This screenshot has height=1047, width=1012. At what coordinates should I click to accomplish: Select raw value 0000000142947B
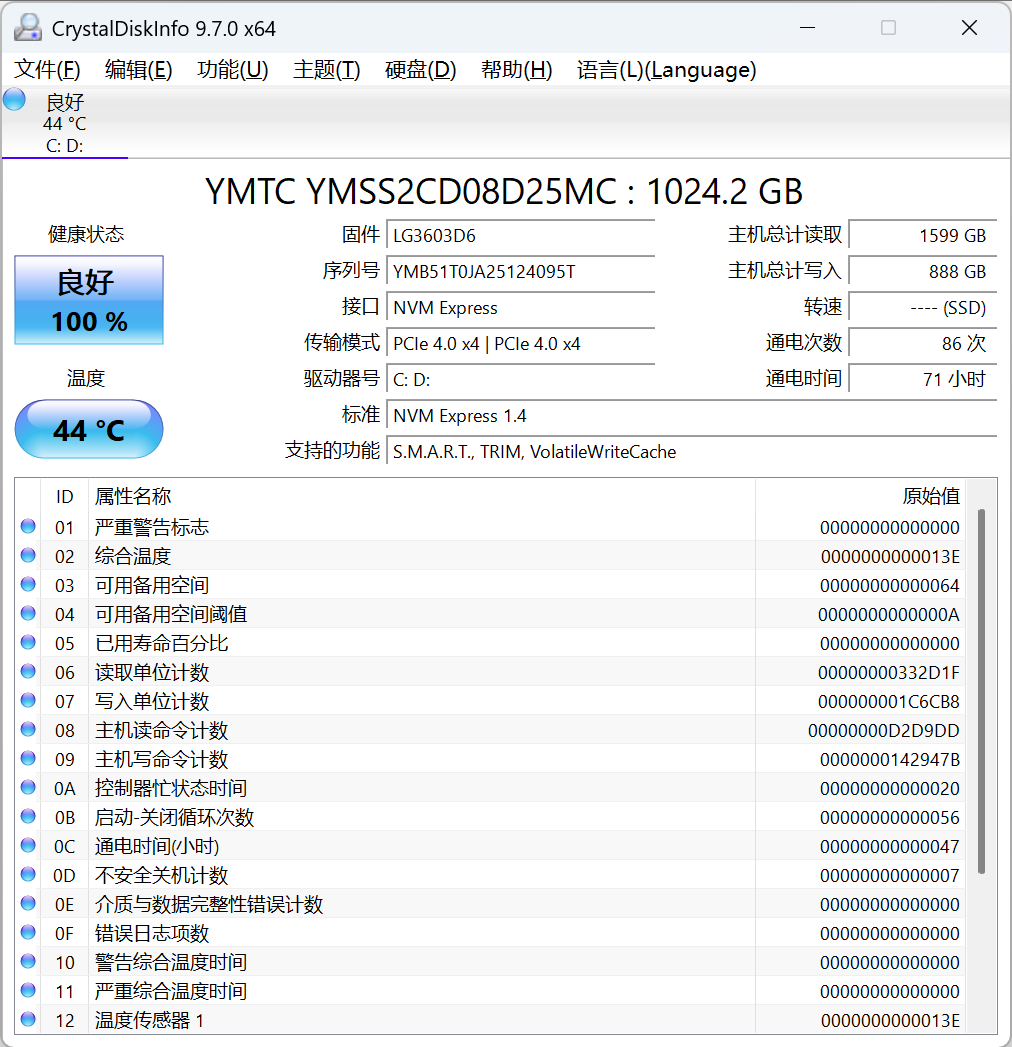pos(890,760)
